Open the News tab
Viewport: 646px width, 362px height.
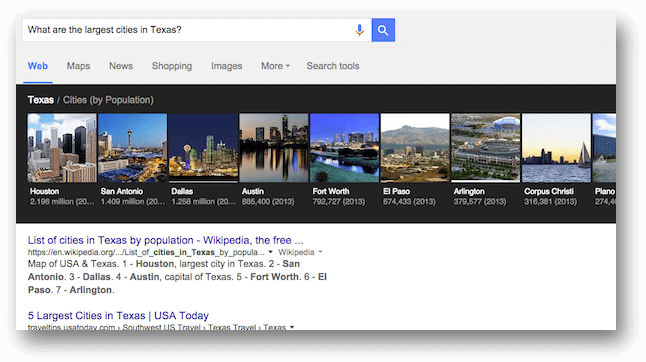[121, 66]
